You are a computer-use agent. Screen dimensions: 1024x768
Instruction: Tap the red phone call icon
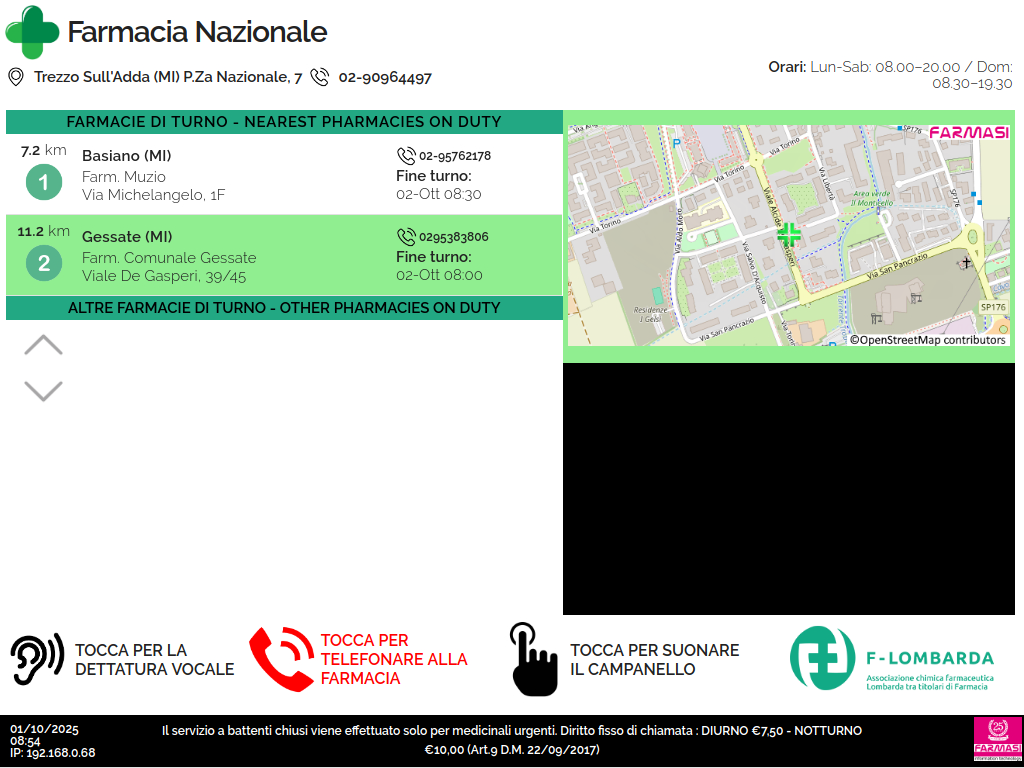pos(281,659)
